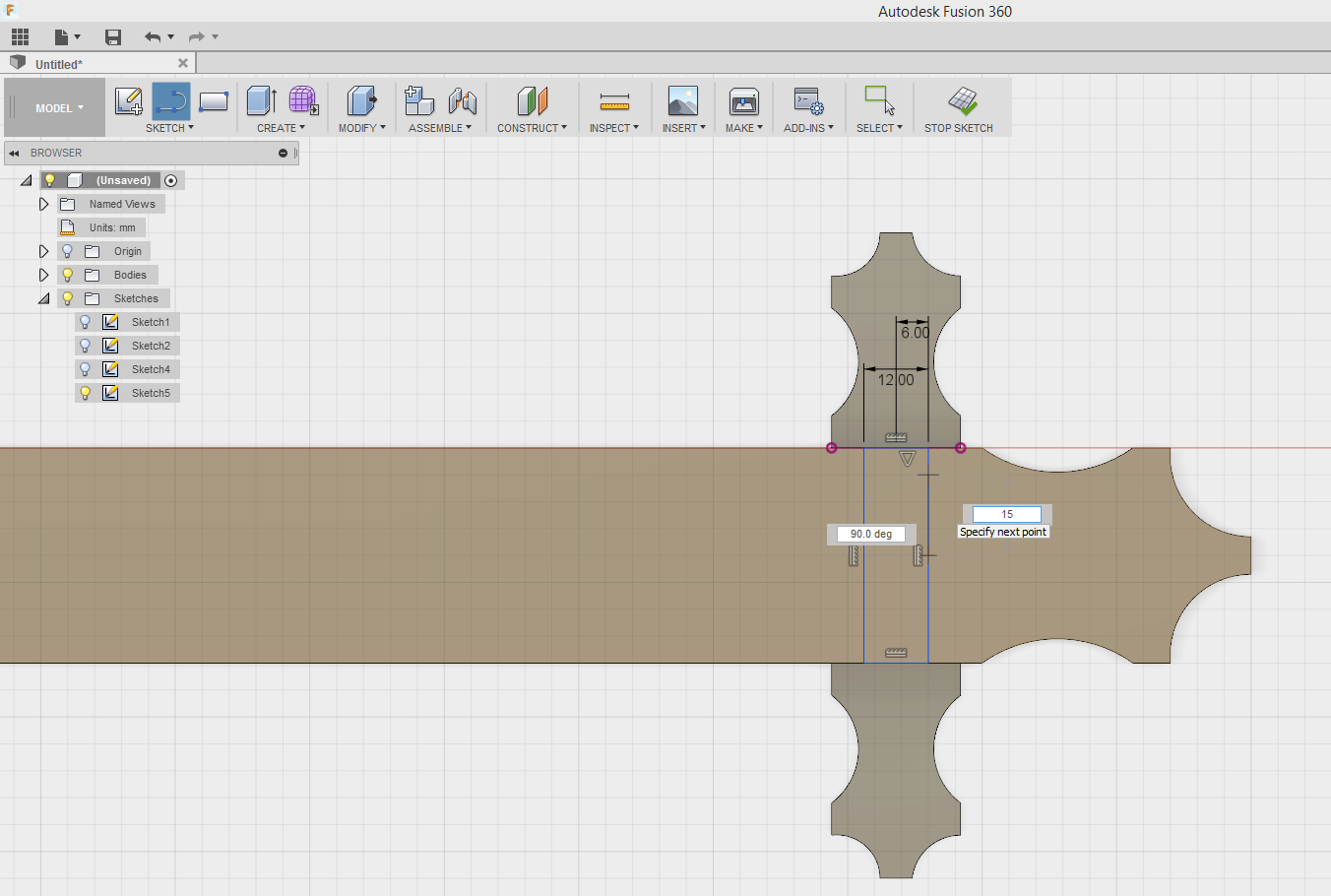1331x896 pixels.
Task: Toggle visibility bulb for Sketches folder
Action: point(68,298)
